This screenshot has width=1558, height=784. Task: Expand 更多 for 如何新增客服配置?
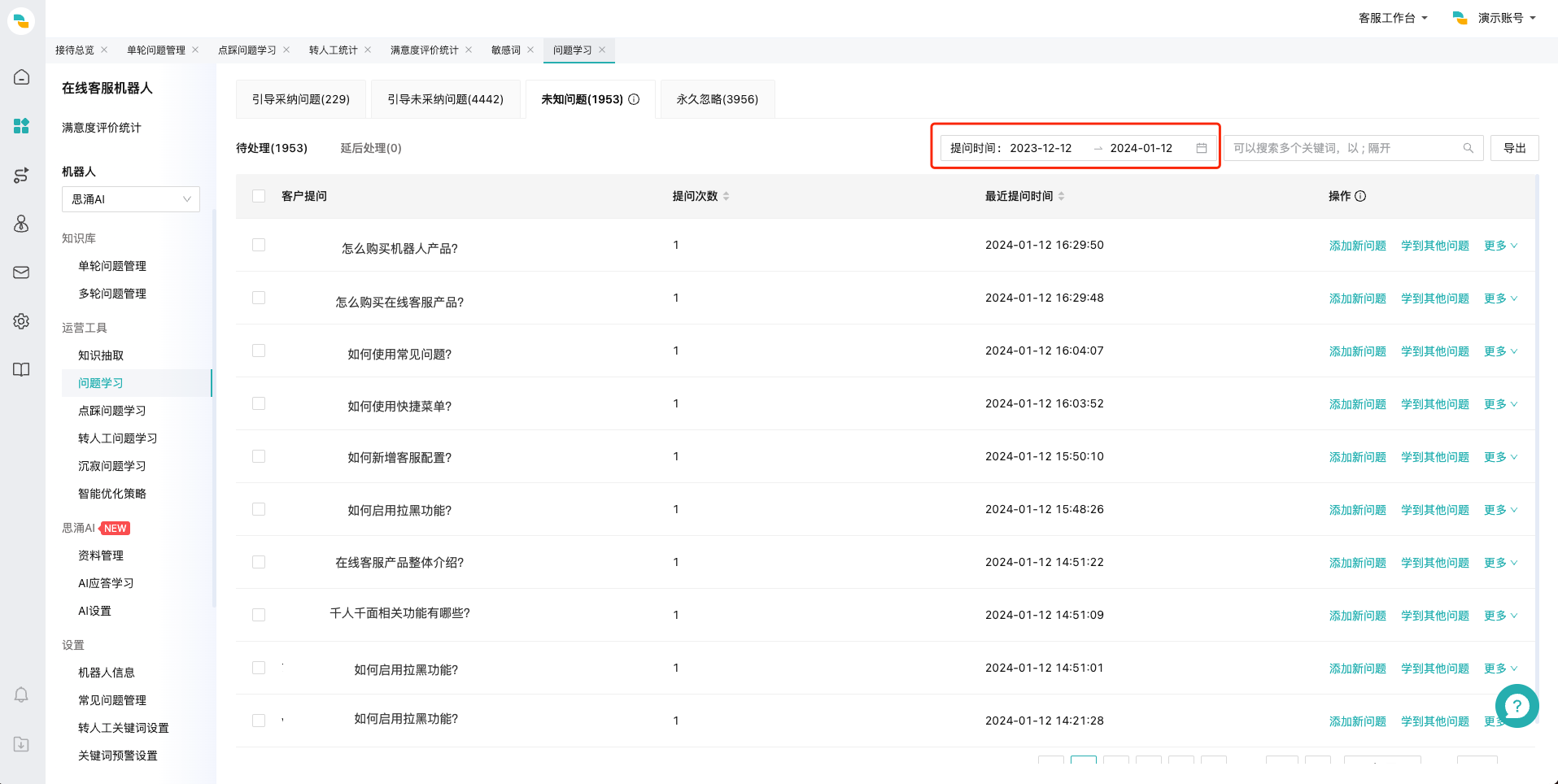pyautogui.click(x=1500, y=457)
